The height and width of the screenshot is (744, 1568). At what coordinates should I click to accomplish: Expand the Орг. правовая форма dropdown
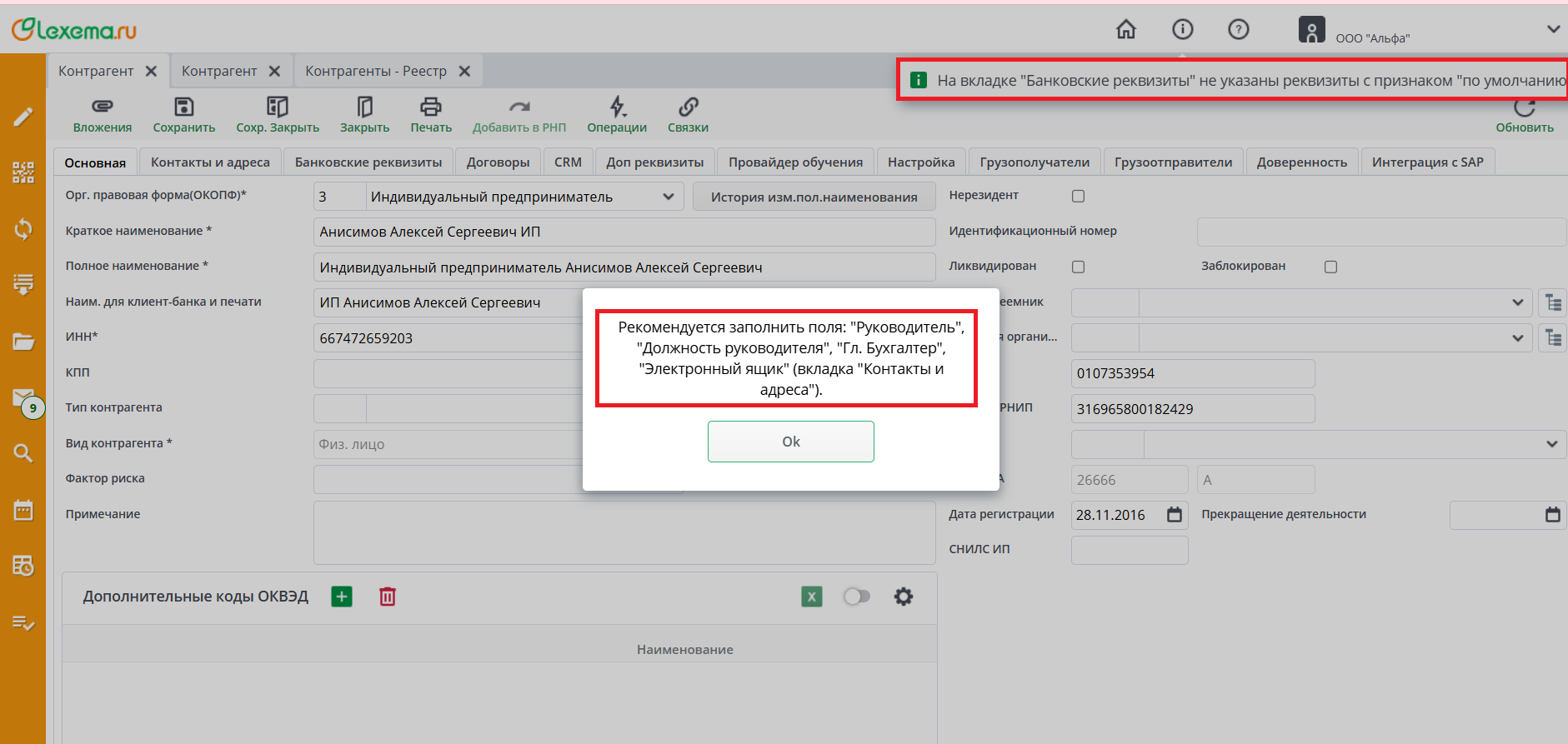coord(668,197)
